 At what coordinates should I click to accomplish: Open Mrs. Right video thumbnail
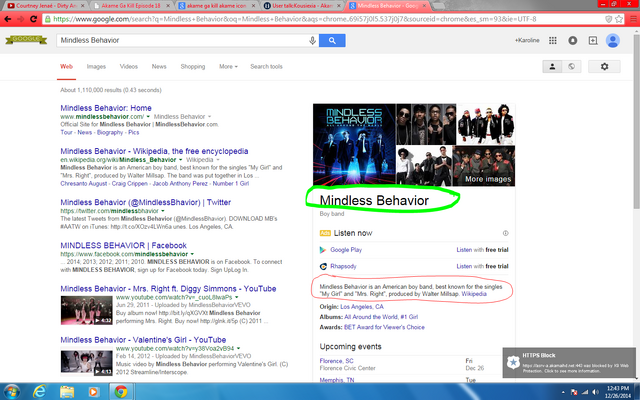87,310
